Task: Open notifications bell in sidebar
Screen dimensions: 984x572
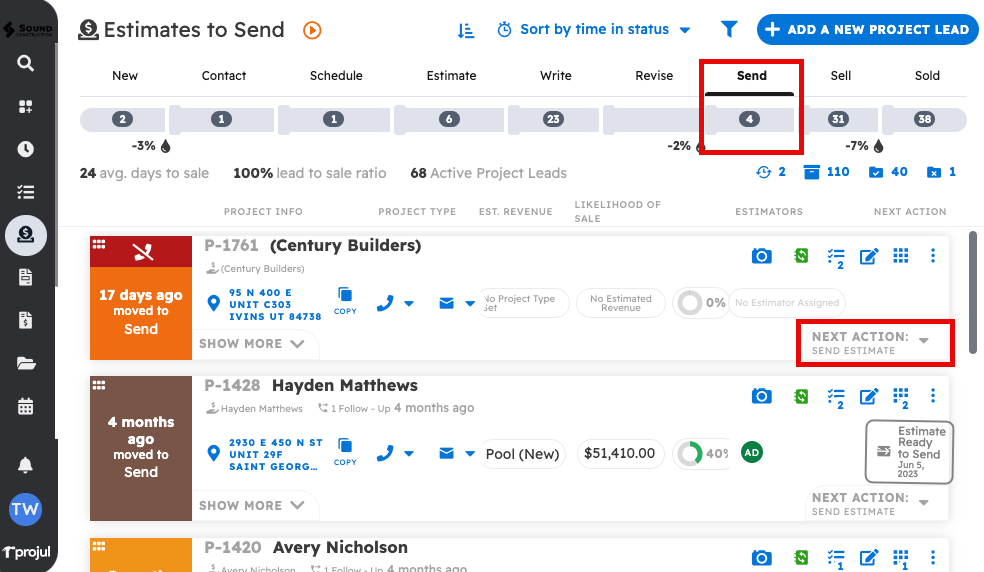Action: point(26,465)
